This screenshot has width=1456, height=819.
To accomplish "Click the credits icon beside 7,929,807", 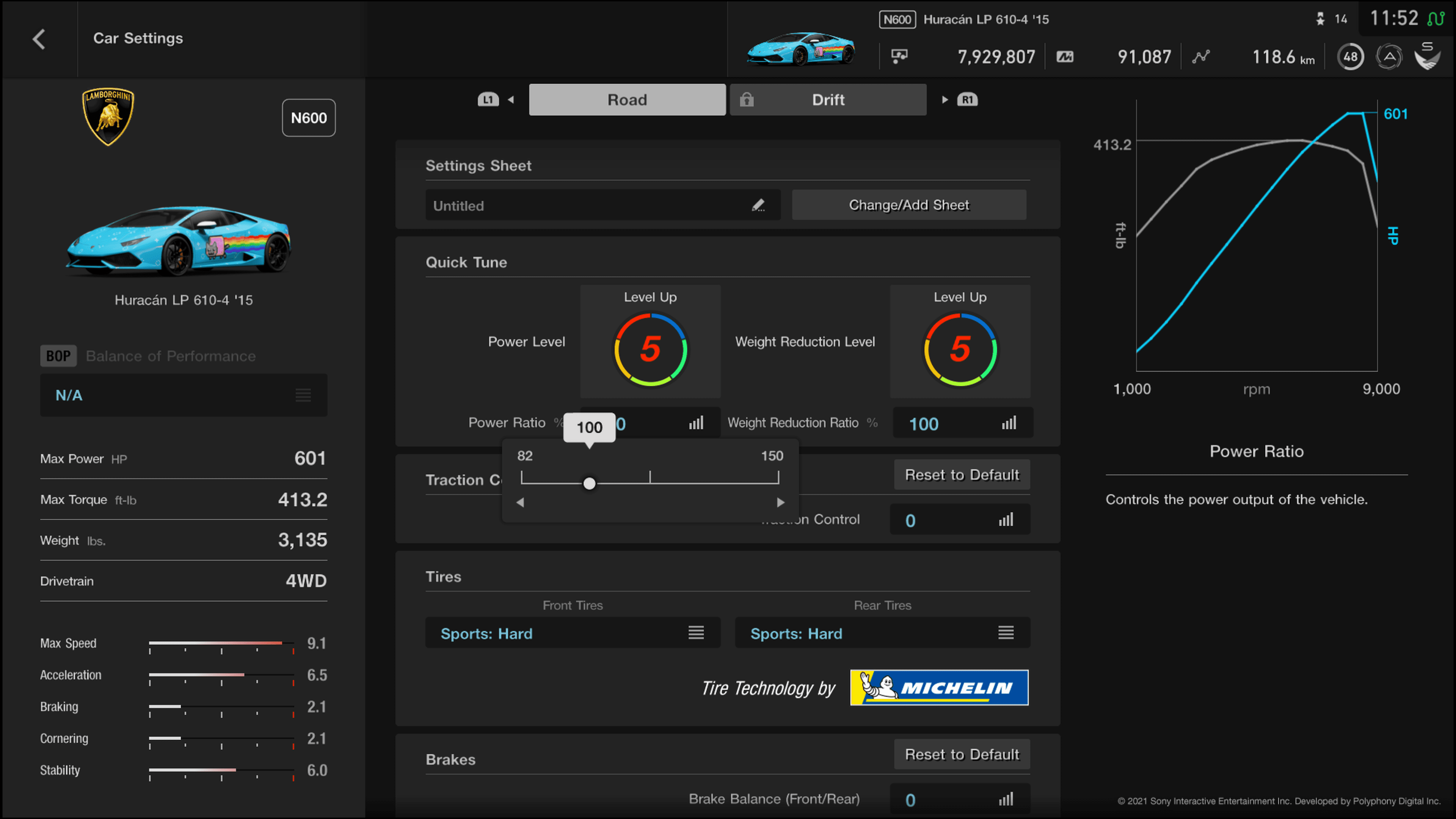I will point(899,56).
